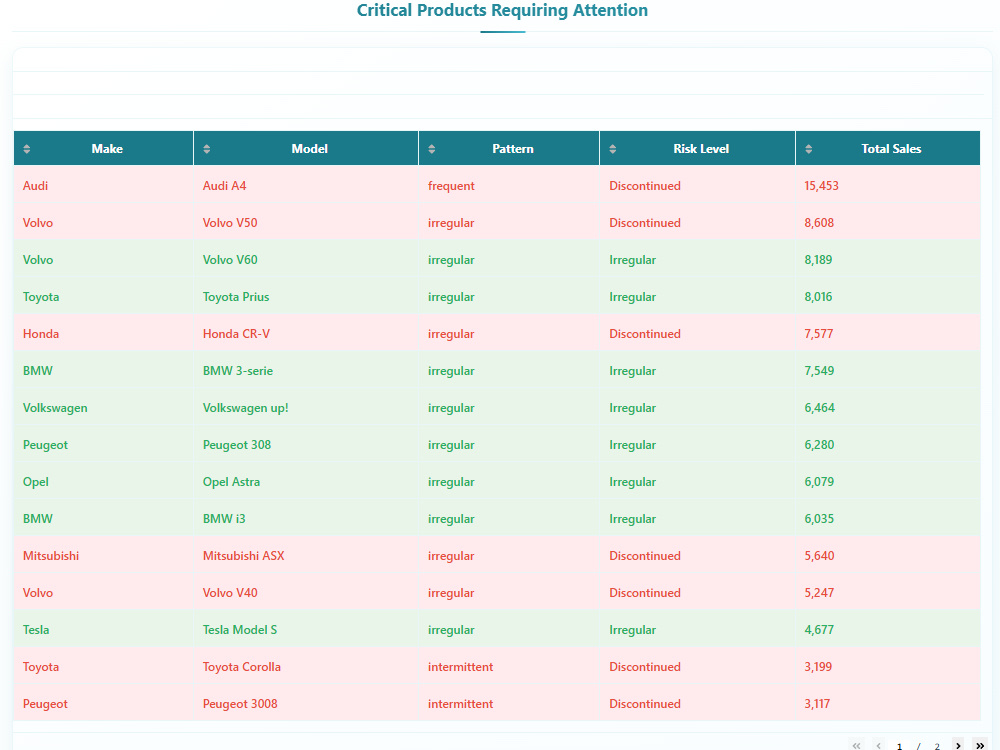Click the Total Sales value 7,549
Image resolution: width=1000 pixels, height=750 pixels.
tap(819, 371)
